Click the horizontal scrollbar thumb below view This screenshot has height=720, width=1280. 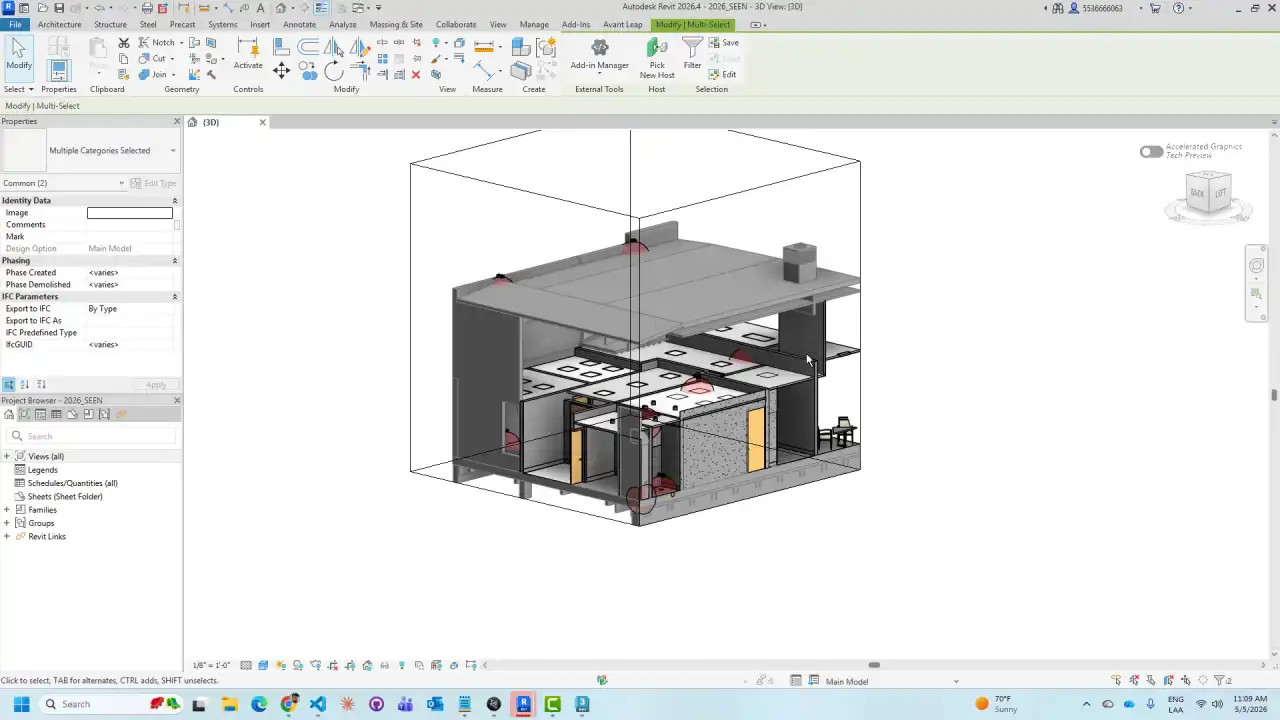tap(874, 665)
